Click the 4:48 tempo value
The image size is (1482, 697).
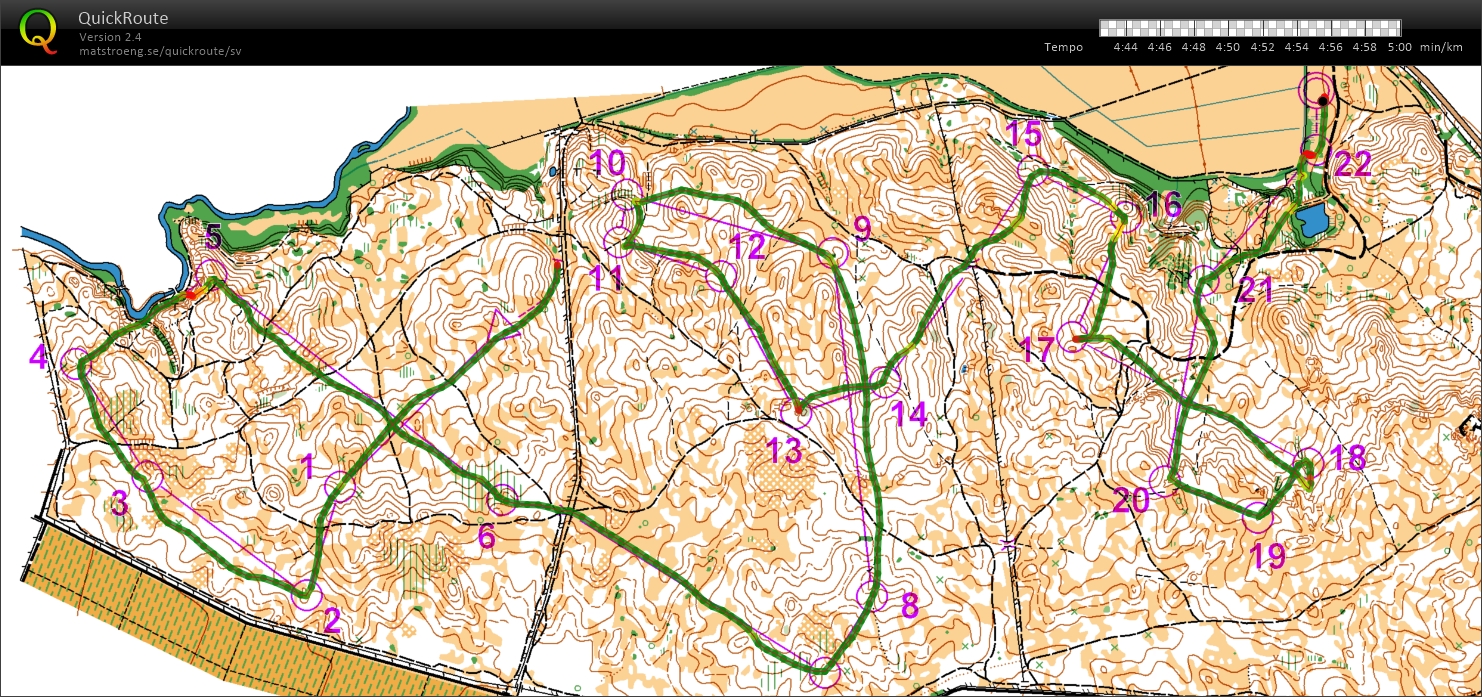[x=1193, y=47]
